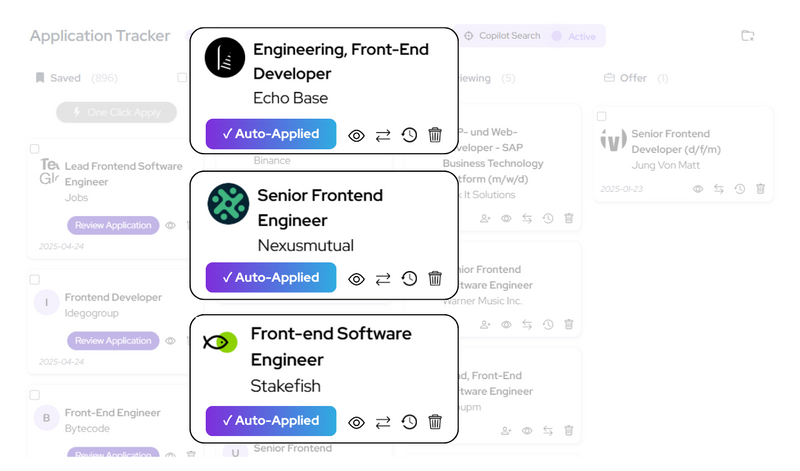Show history of Stakefish application

pyautogui.click(x=409, y=422)
